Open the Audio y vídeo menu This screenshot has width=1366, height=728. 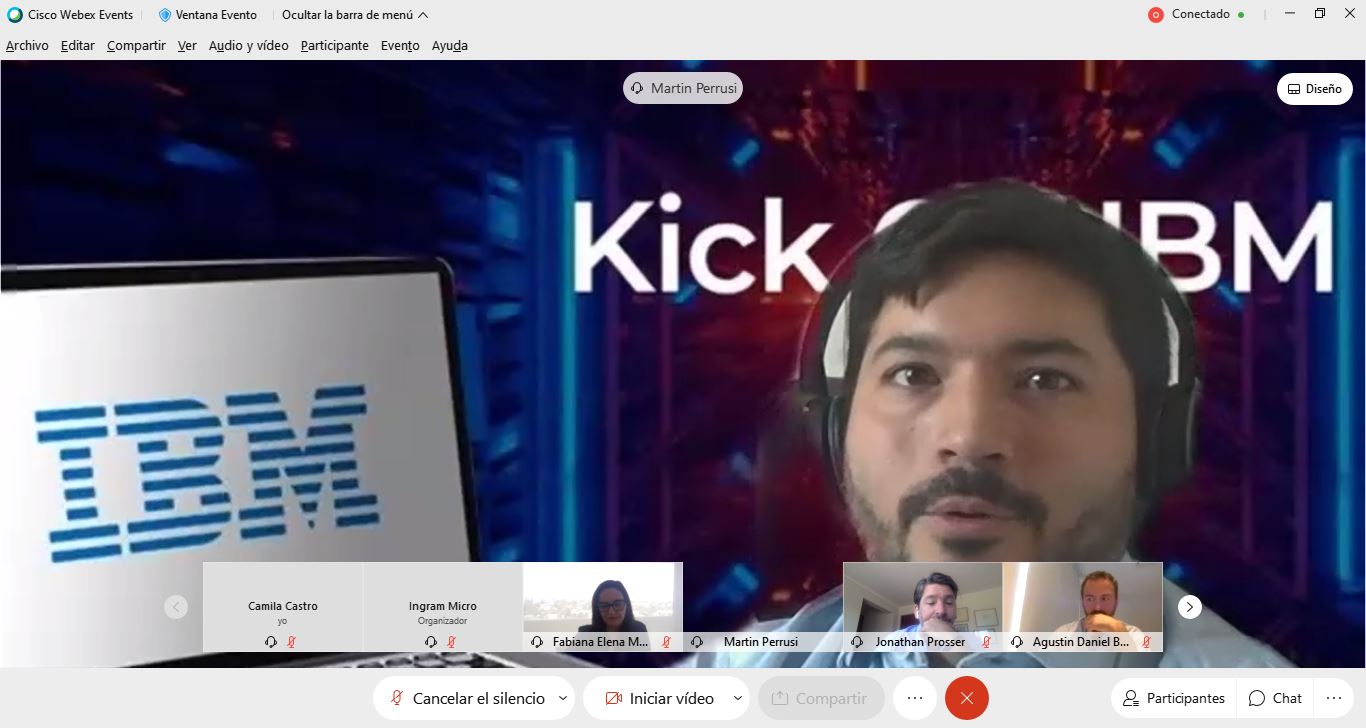coord(247,45)
